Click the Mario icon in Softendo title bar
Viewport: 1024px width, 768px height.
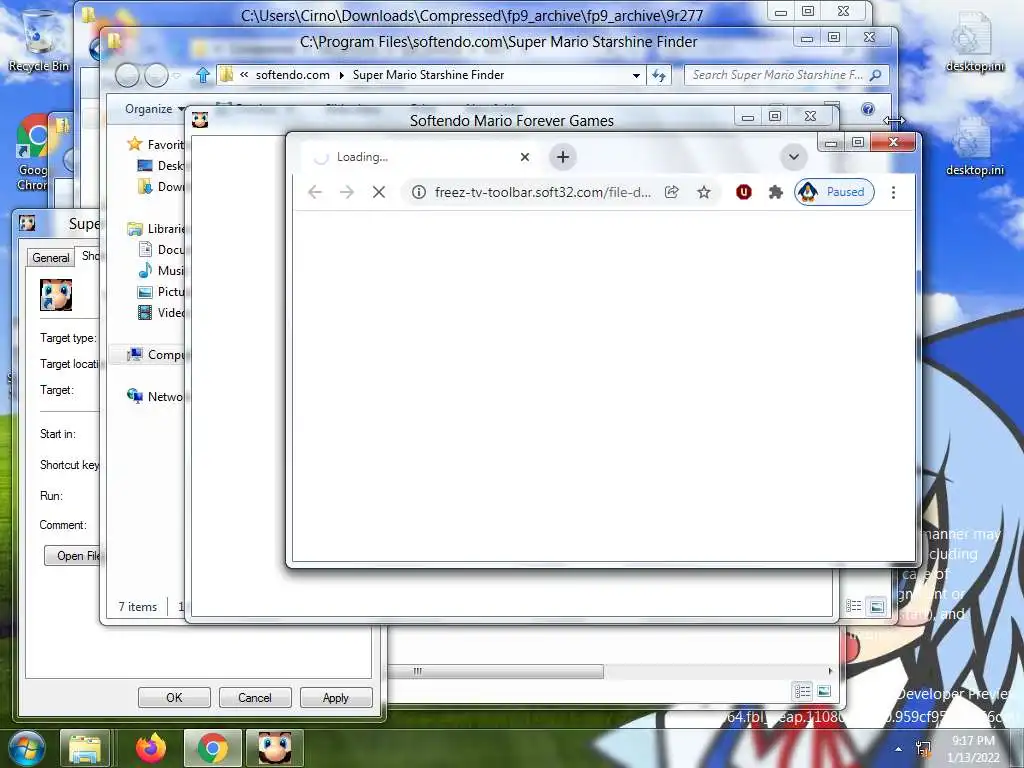(x=200, y=120)
